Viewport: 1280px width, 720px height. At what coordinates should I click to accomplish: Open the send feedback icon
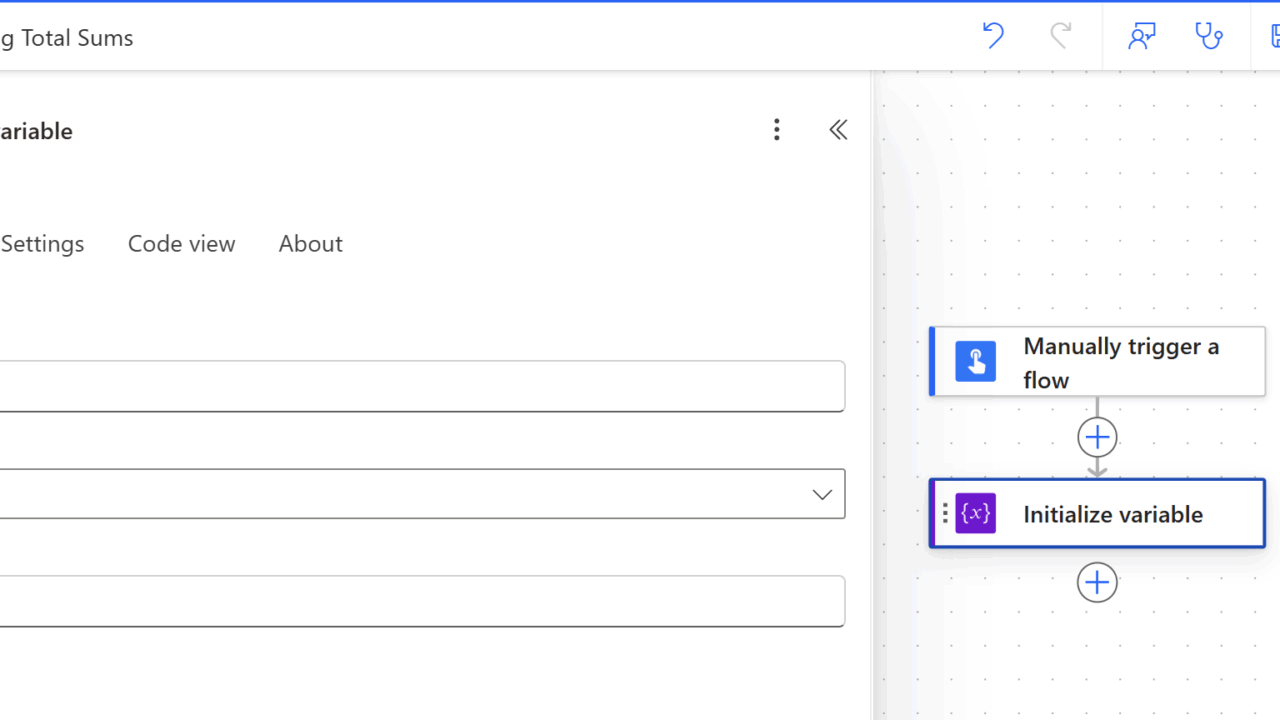(x=1141, y=36)
